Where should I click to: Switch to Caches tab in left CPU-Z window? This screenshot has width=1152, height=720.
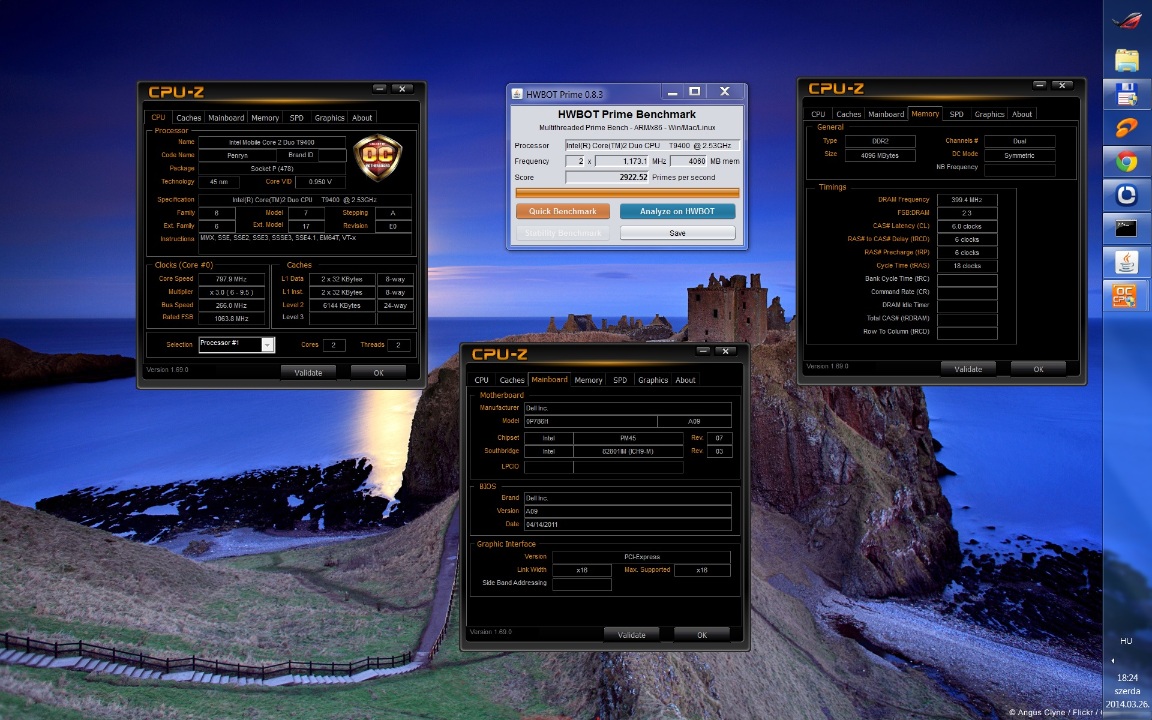click(x=188, y=118)
